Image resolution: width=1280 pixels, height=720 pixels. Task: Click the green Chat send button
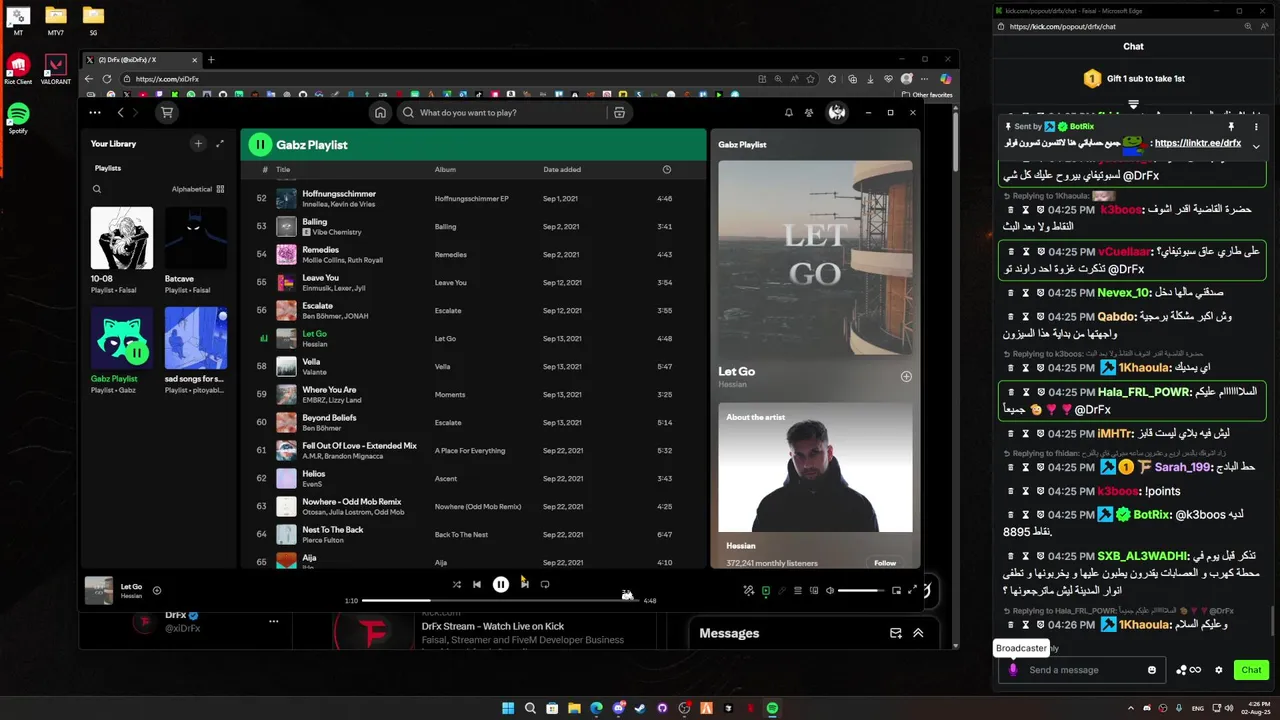coord(1251,670)
